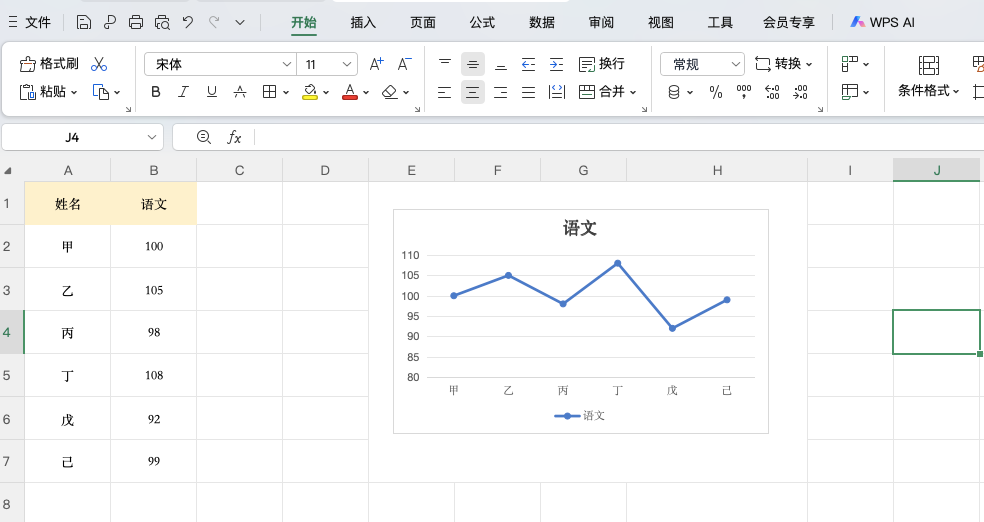Viewport: 984px width, 522px height.
Task: Select Center horizontally icon
Action: click(x=473, y=92)
